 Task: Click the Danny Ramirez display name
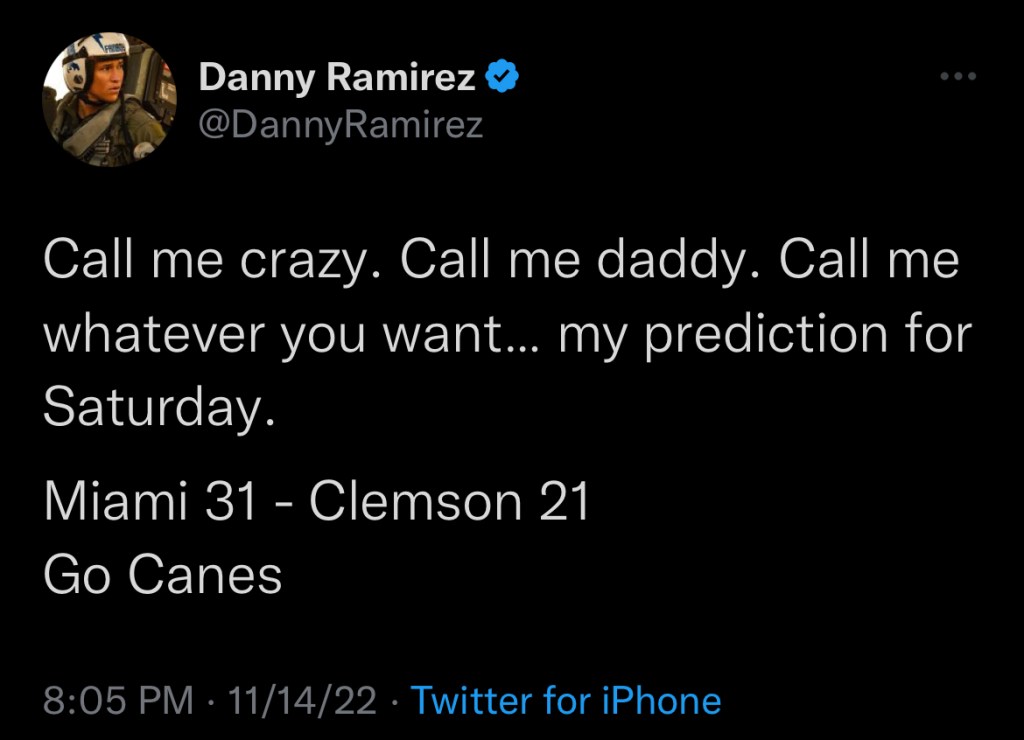(337, 77)
